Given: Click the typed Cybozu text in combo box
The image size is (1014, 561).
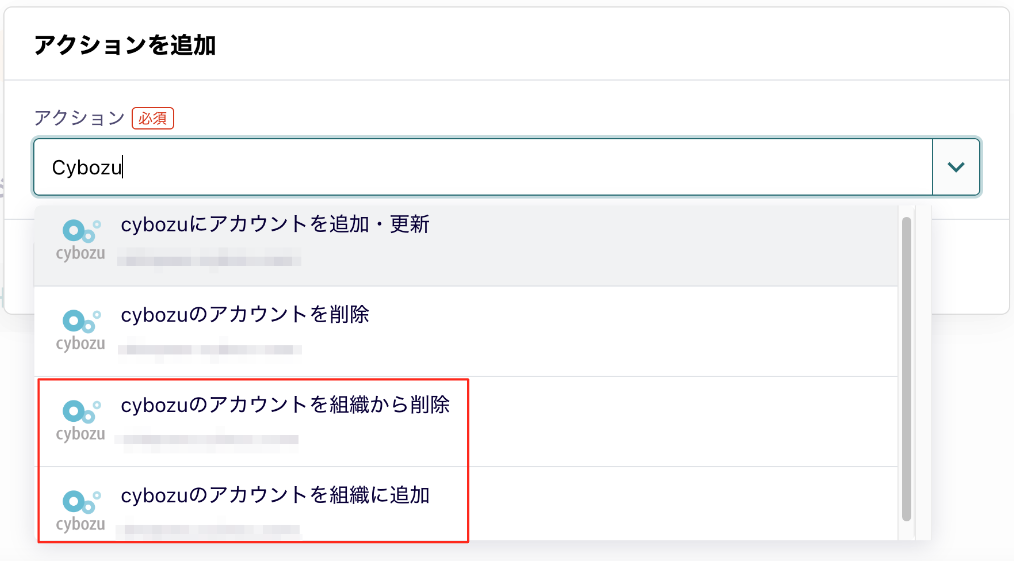Looking at the screenshot, I should point(86,167).
